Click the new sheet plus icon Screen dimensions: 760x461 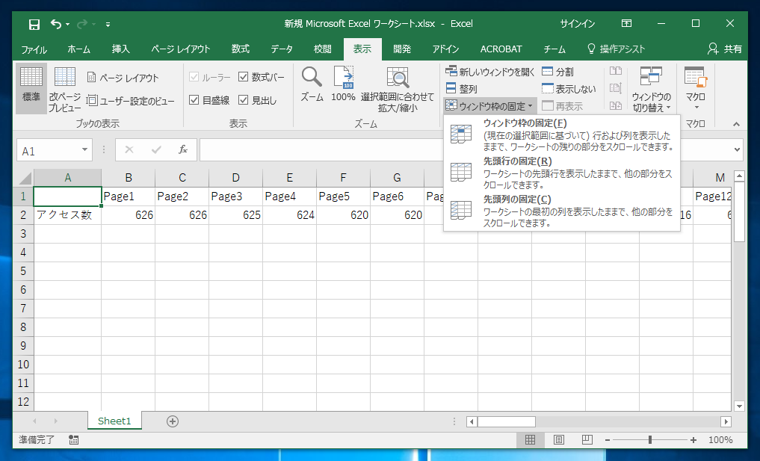coord(172,421)
